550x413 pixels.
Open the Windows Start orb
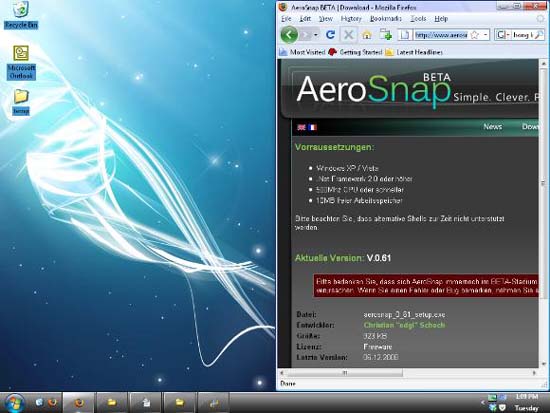pyautogui.click(x=14, y=402)
